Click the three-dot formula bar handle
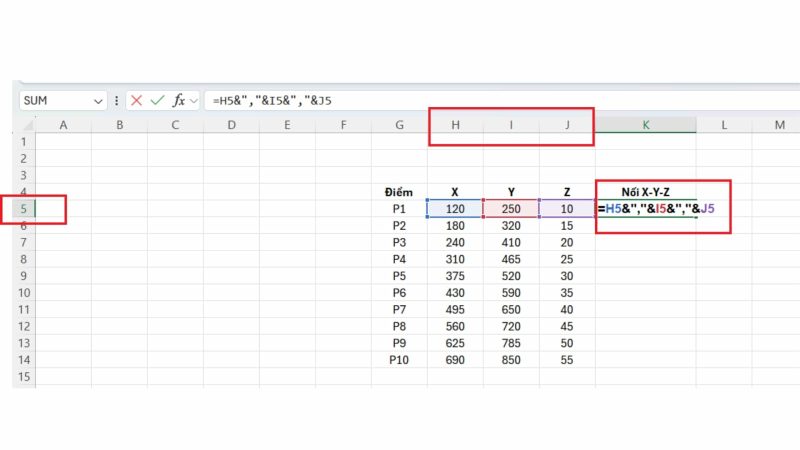 tap(116, 101)
